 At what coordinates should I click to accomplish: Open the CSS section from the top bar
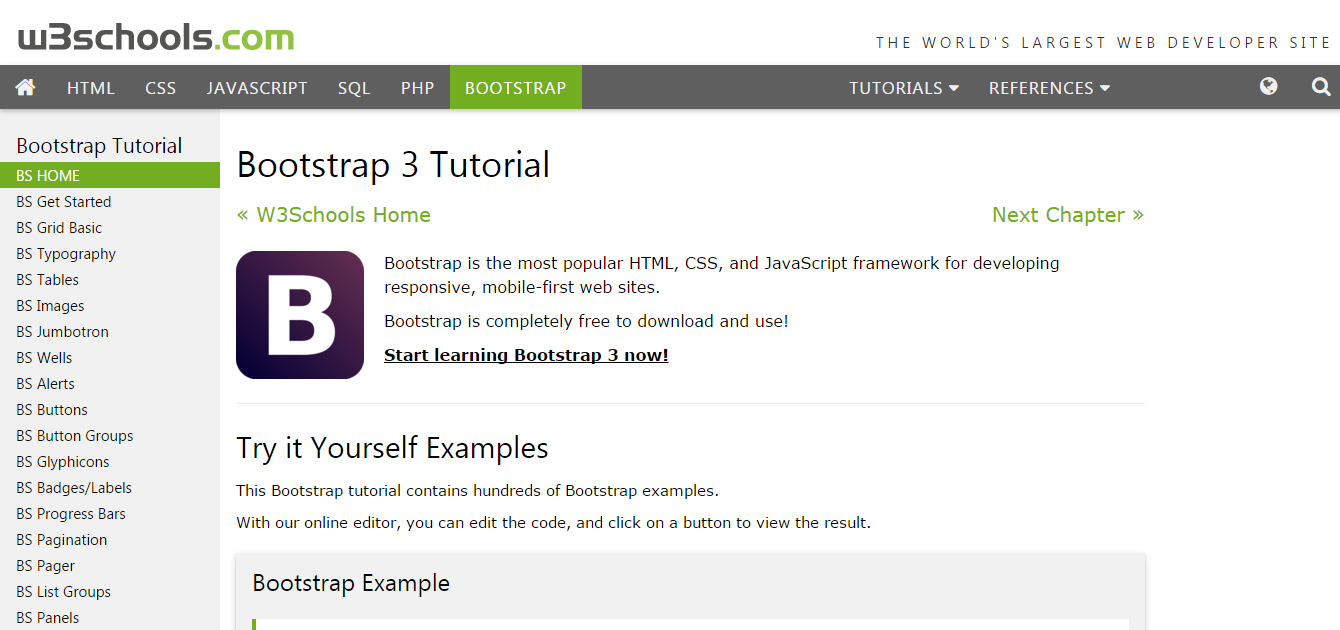pos(160,87)
